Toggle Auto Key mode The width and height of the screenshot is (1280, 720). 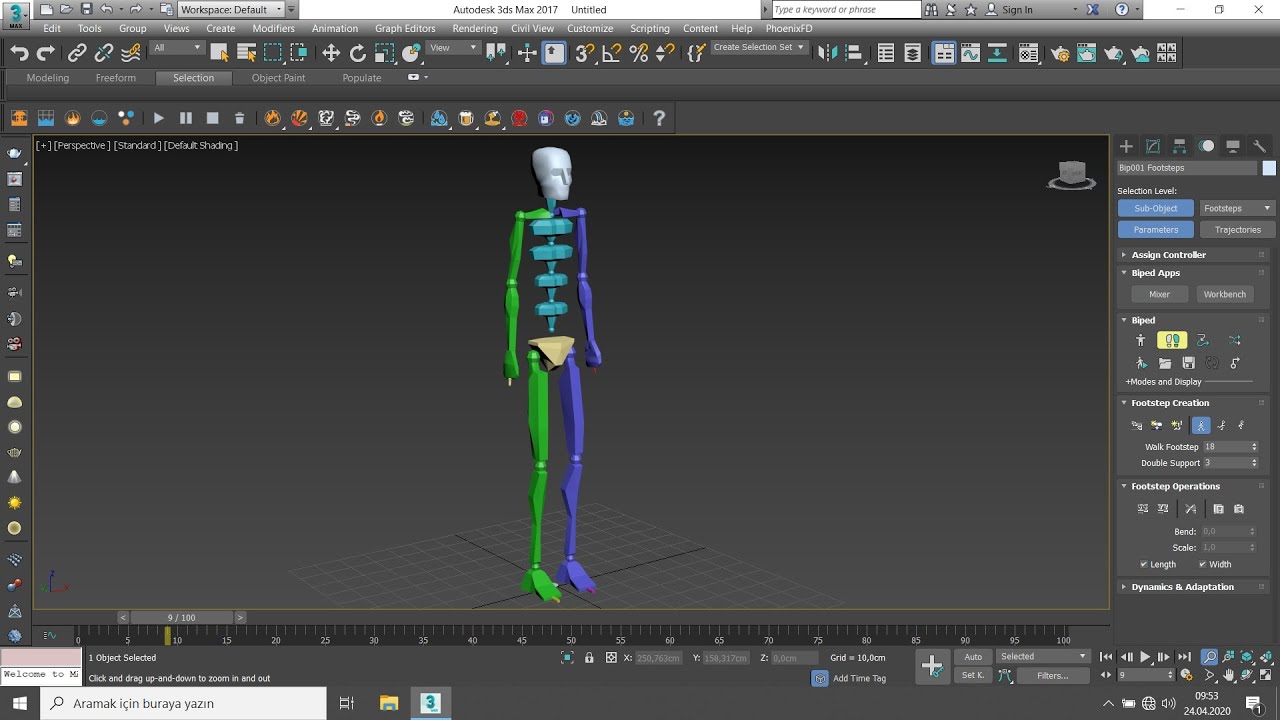pos(973,657)
